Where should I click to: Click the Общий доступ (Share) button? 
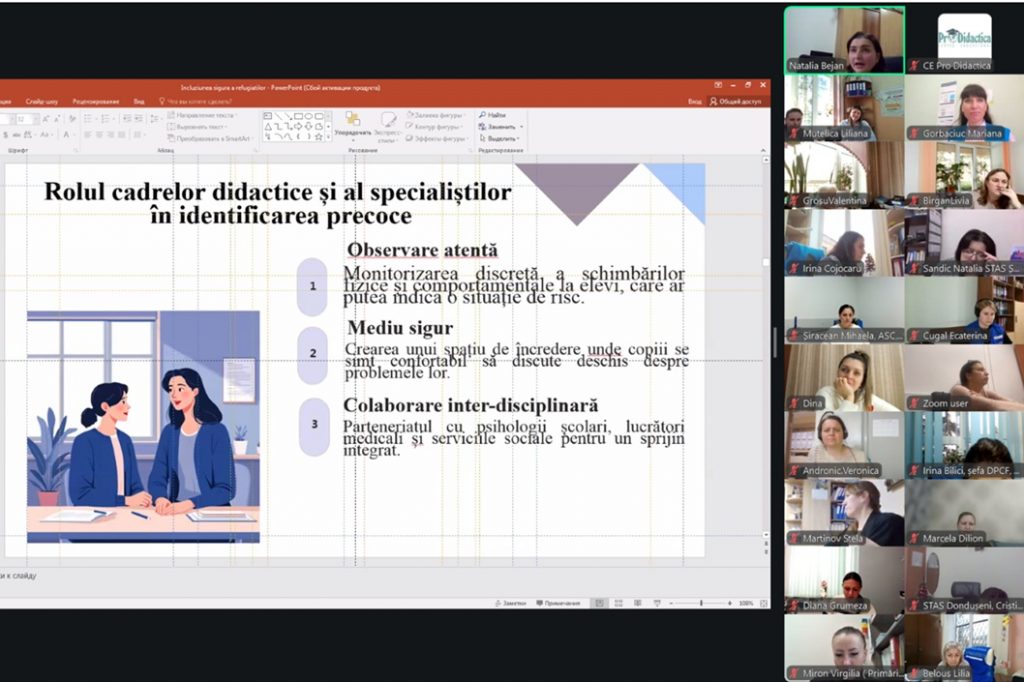click(x=736, y=101)
